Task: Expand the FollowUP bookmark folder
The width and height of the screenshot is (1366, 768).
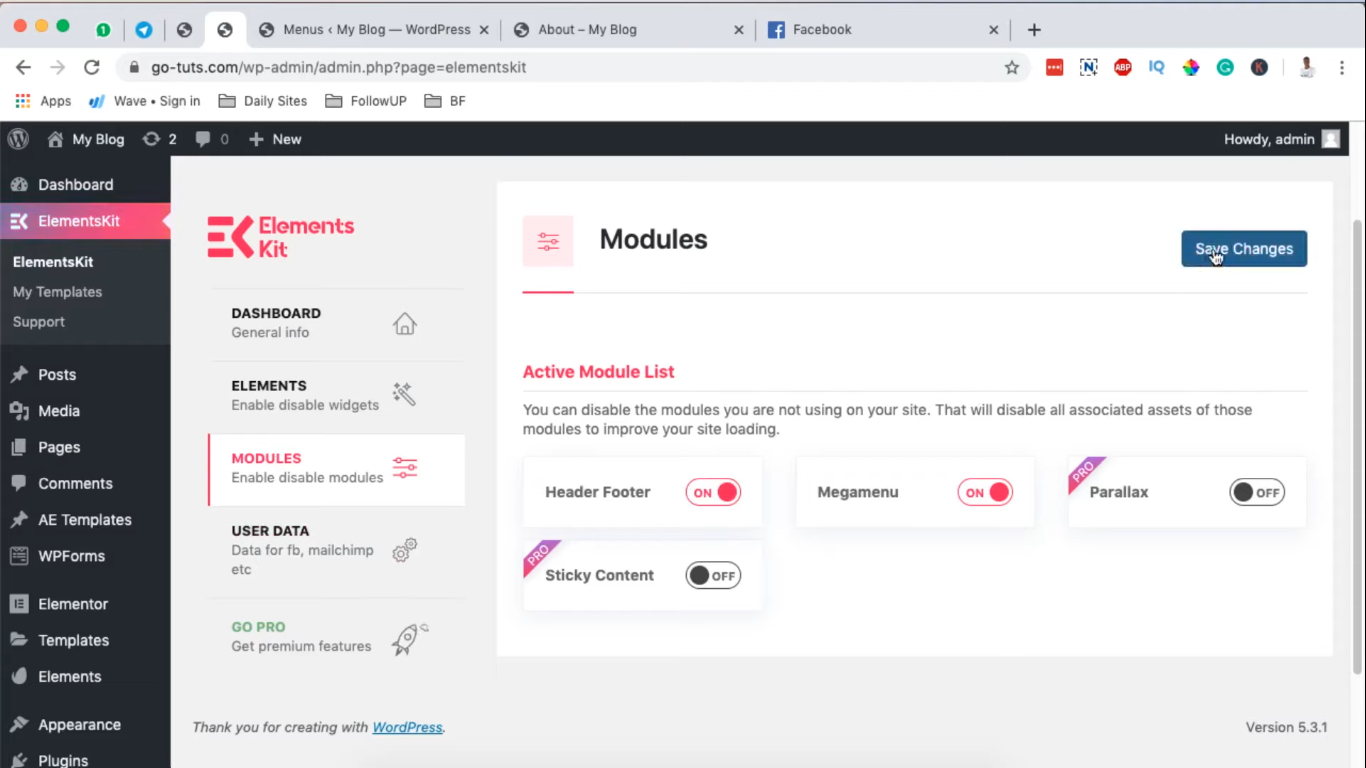Action: click(x=367, y=101)
